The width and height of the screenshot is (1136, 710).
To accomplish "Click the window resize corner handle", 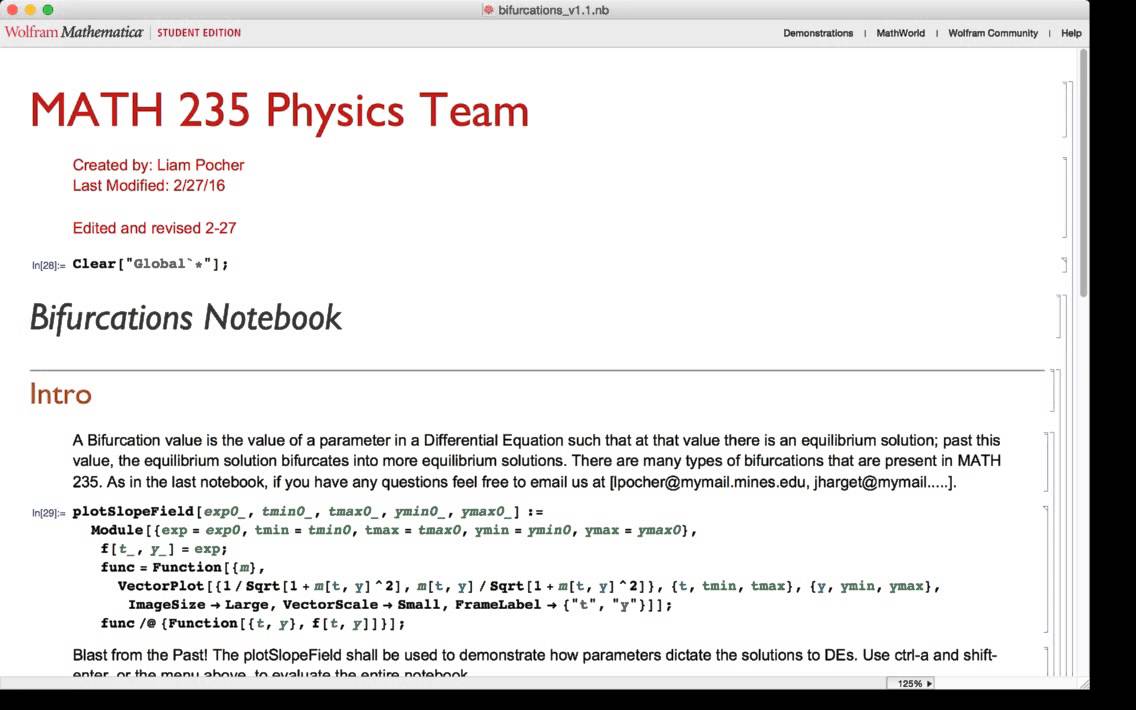I will click(1084, 683).
